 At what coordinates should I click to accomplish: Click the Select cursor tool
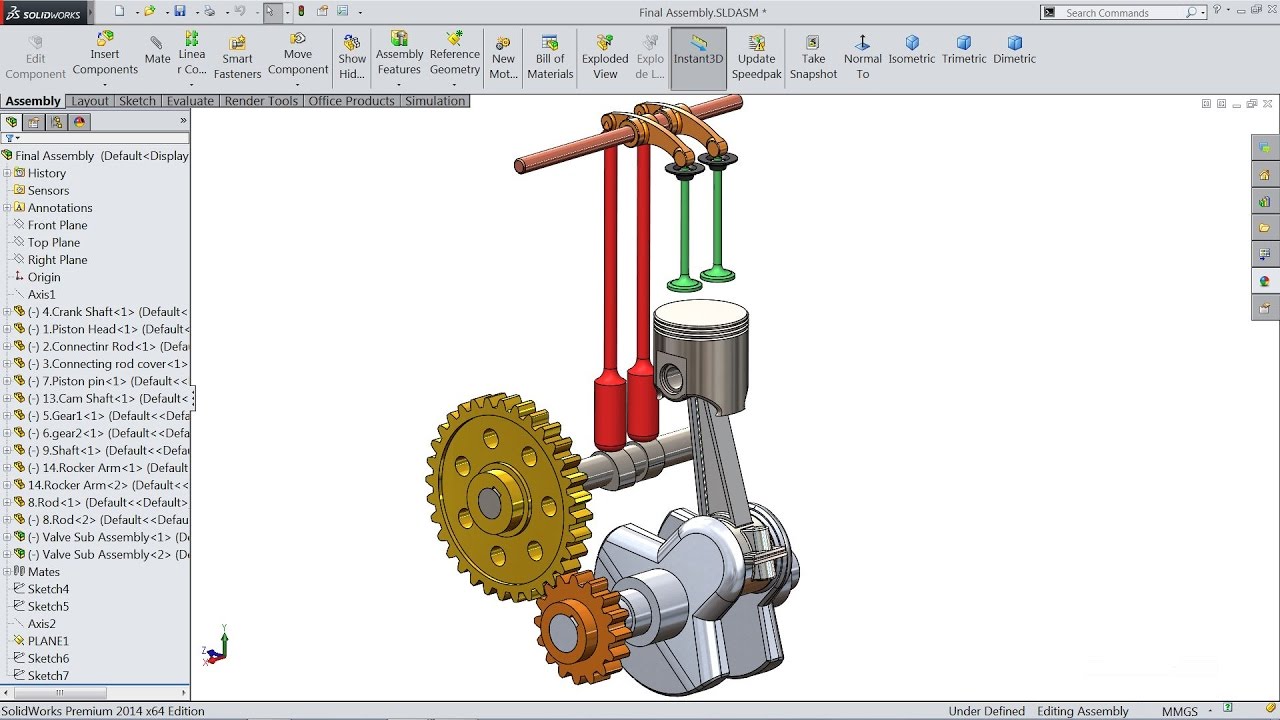pyautogui.click(x=271, y=12)
